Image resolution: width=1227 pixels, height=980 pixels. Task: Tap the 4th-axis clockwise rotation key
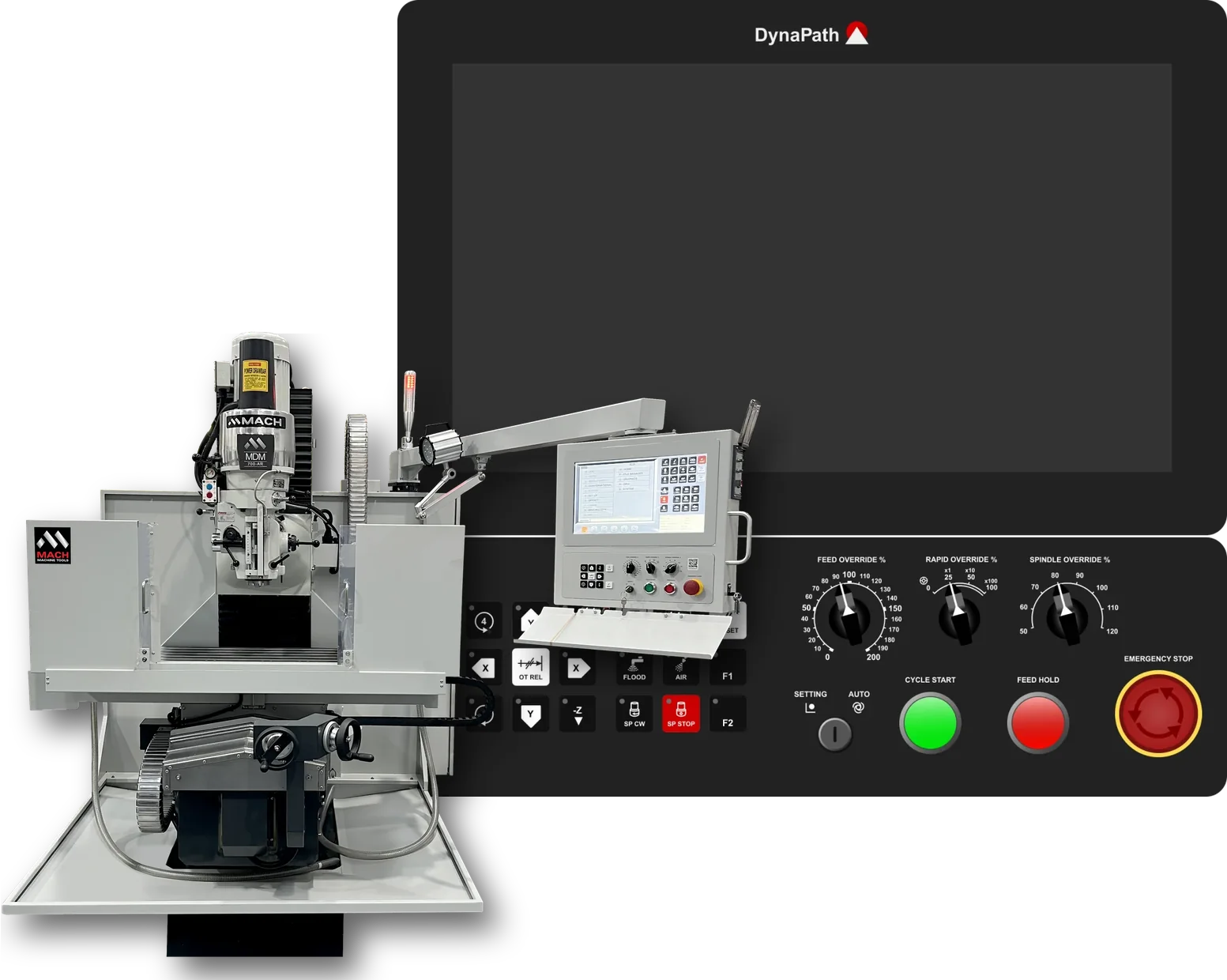pos(484,622)
